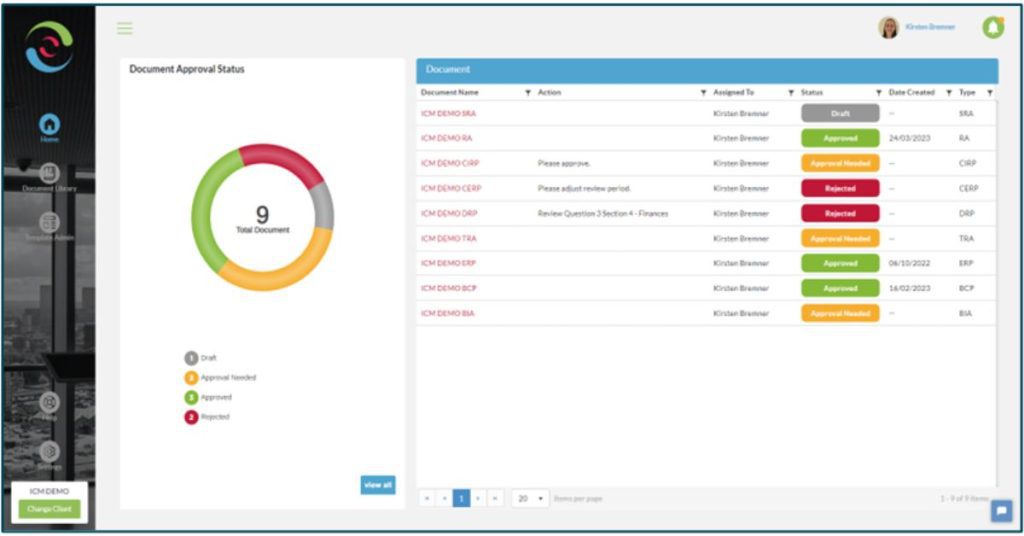The image size is (1024, 536).
Task: Open the ICM DEMO BCP document
Action: coord(449,289)
